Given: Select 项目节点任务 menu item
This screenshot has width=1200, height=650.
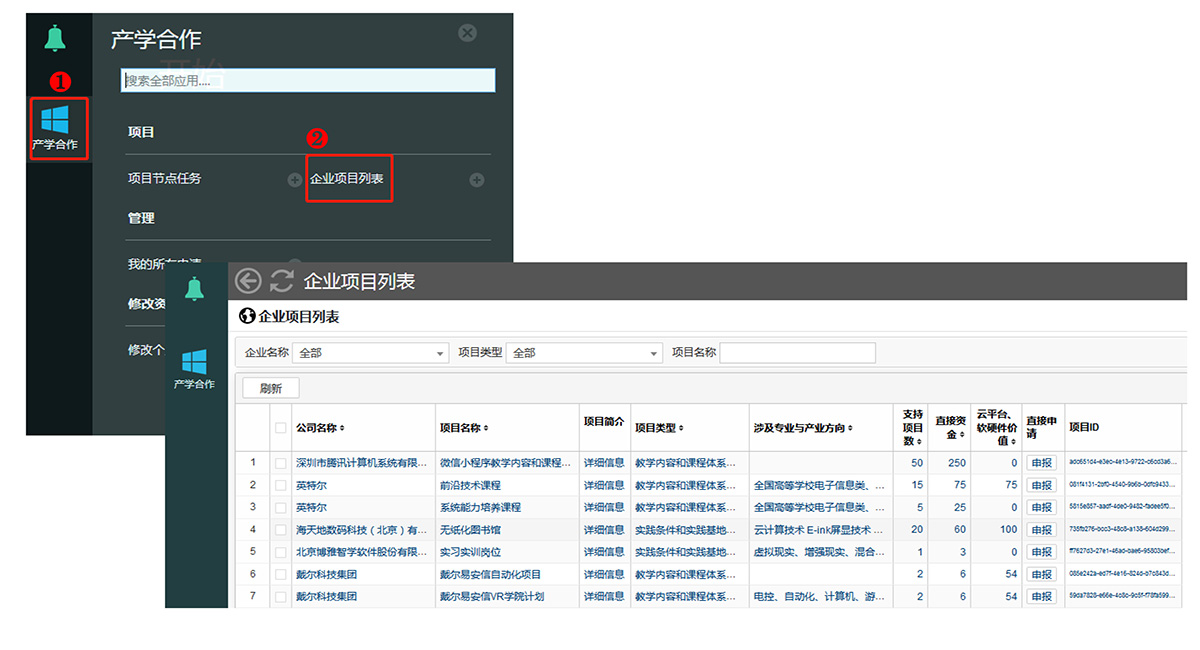Looking at the screenshot, I should point(165,179).
